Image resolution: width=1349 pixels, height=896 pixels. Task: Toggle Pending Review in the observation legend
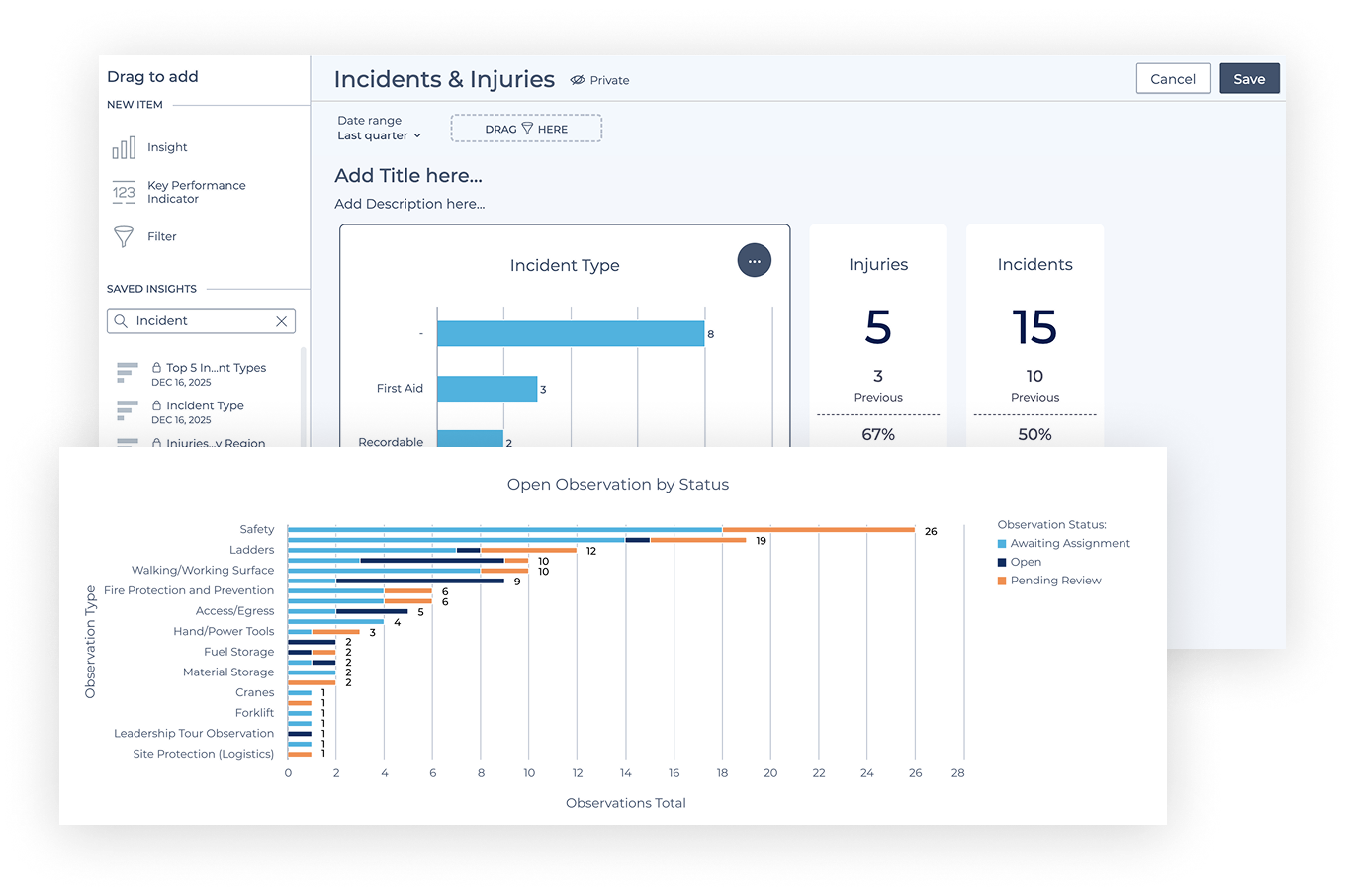click(1002, 581)
